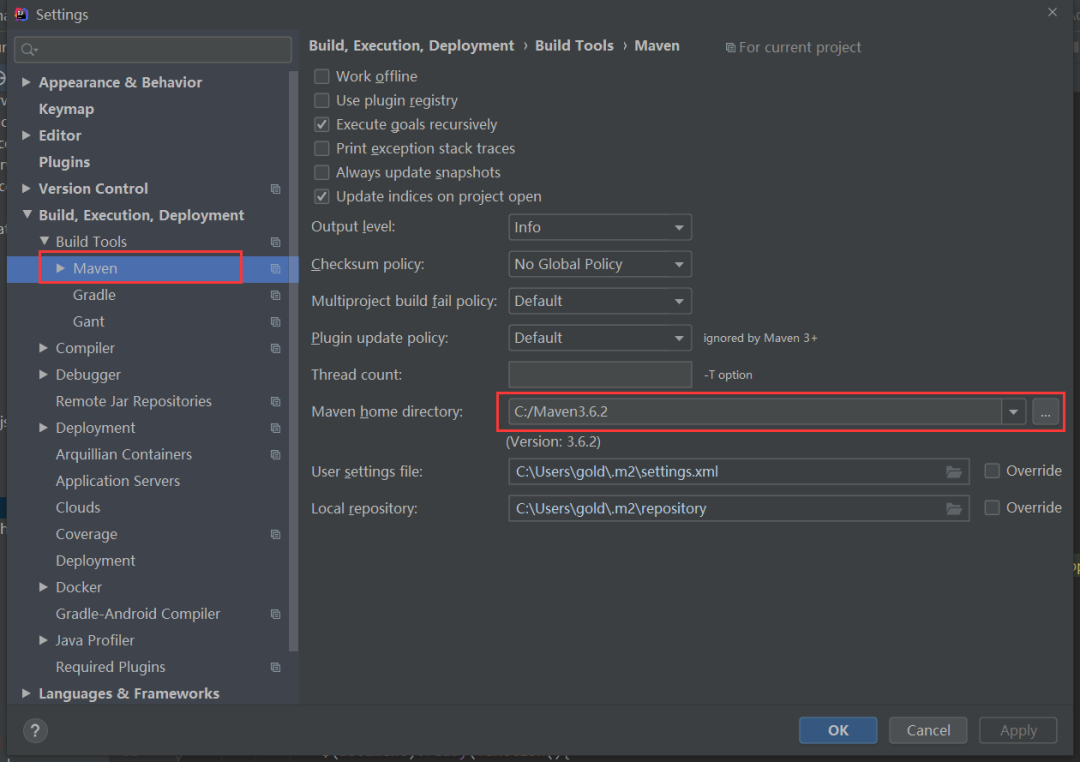Image resolution: width=1080 pixels, height=762 pixels.
Task: Uncheck Execute goals recursively
Action: point(322,125)
